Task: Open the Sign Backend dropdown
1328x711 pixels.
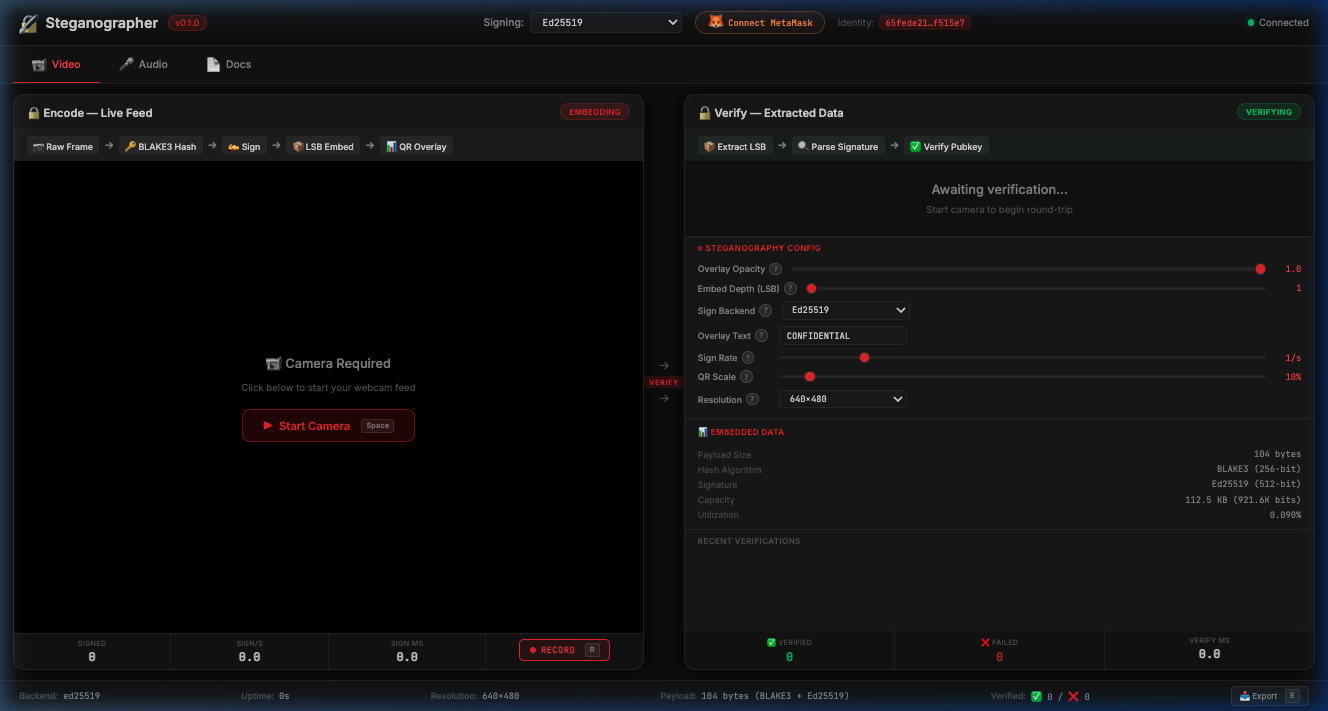Action: point(845,310)
